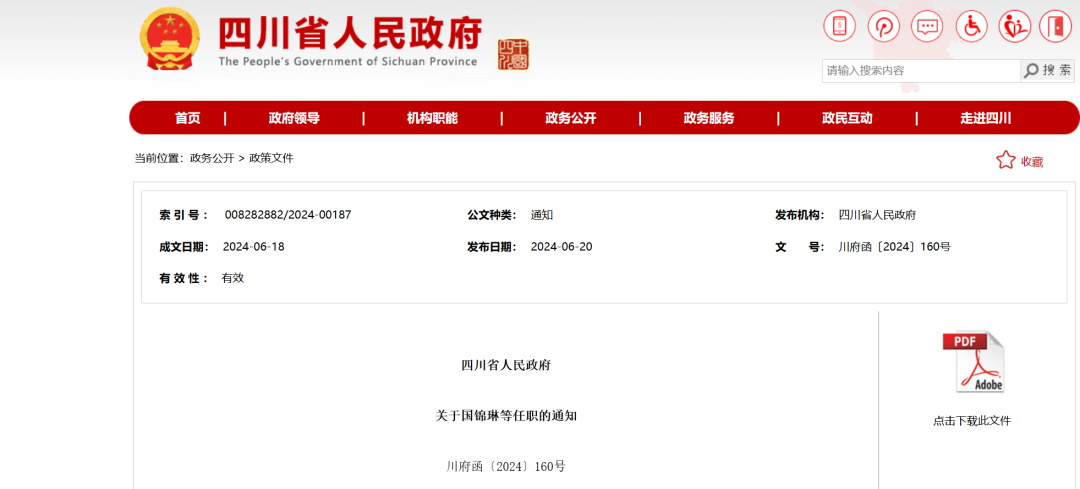The height and width of the screenshot is (489, 1080).
Task: Open the chat message bubble icon
Action: [927, 26]
